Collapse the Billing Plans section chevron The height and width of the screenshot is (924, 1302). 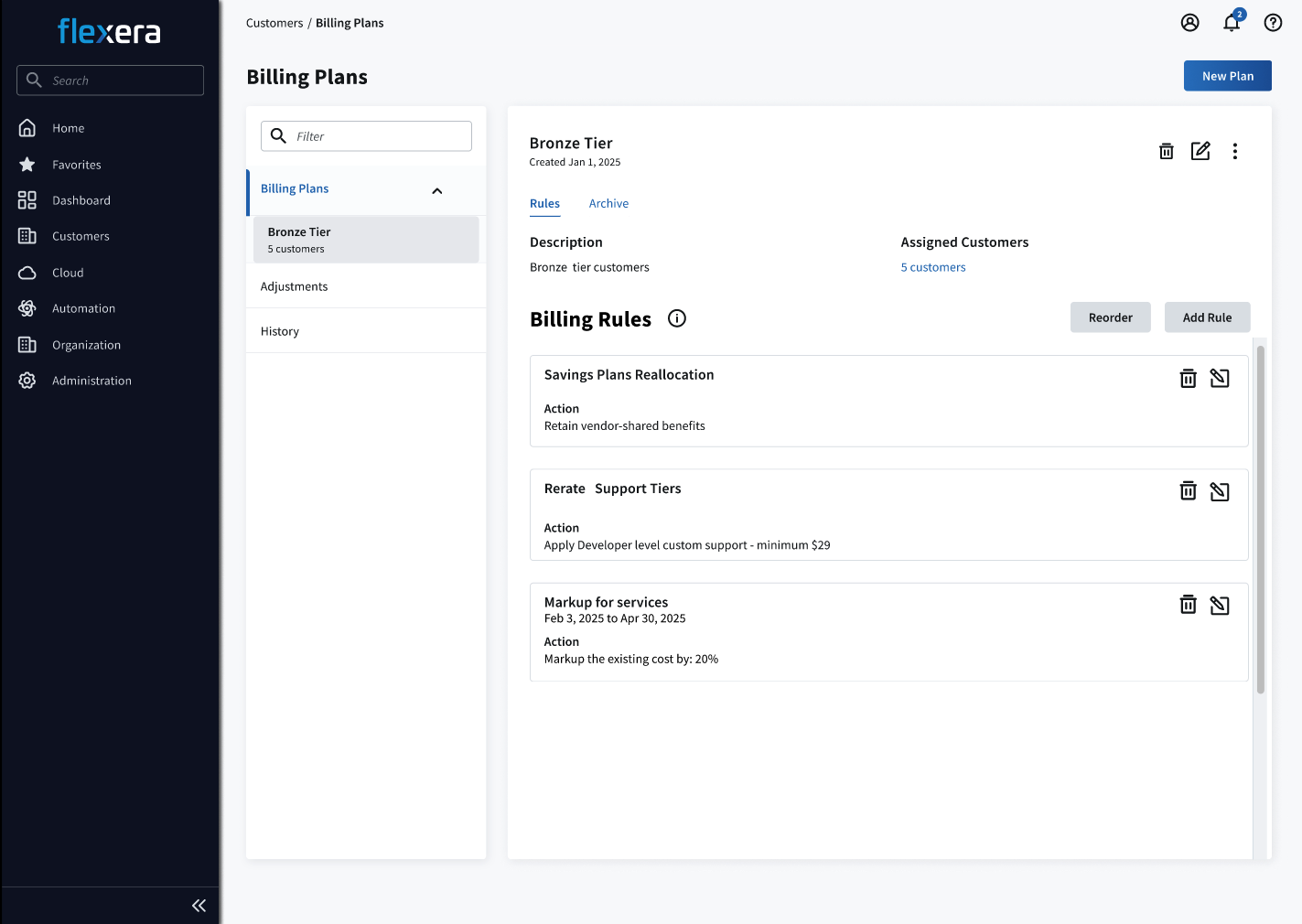click(436, 190)
